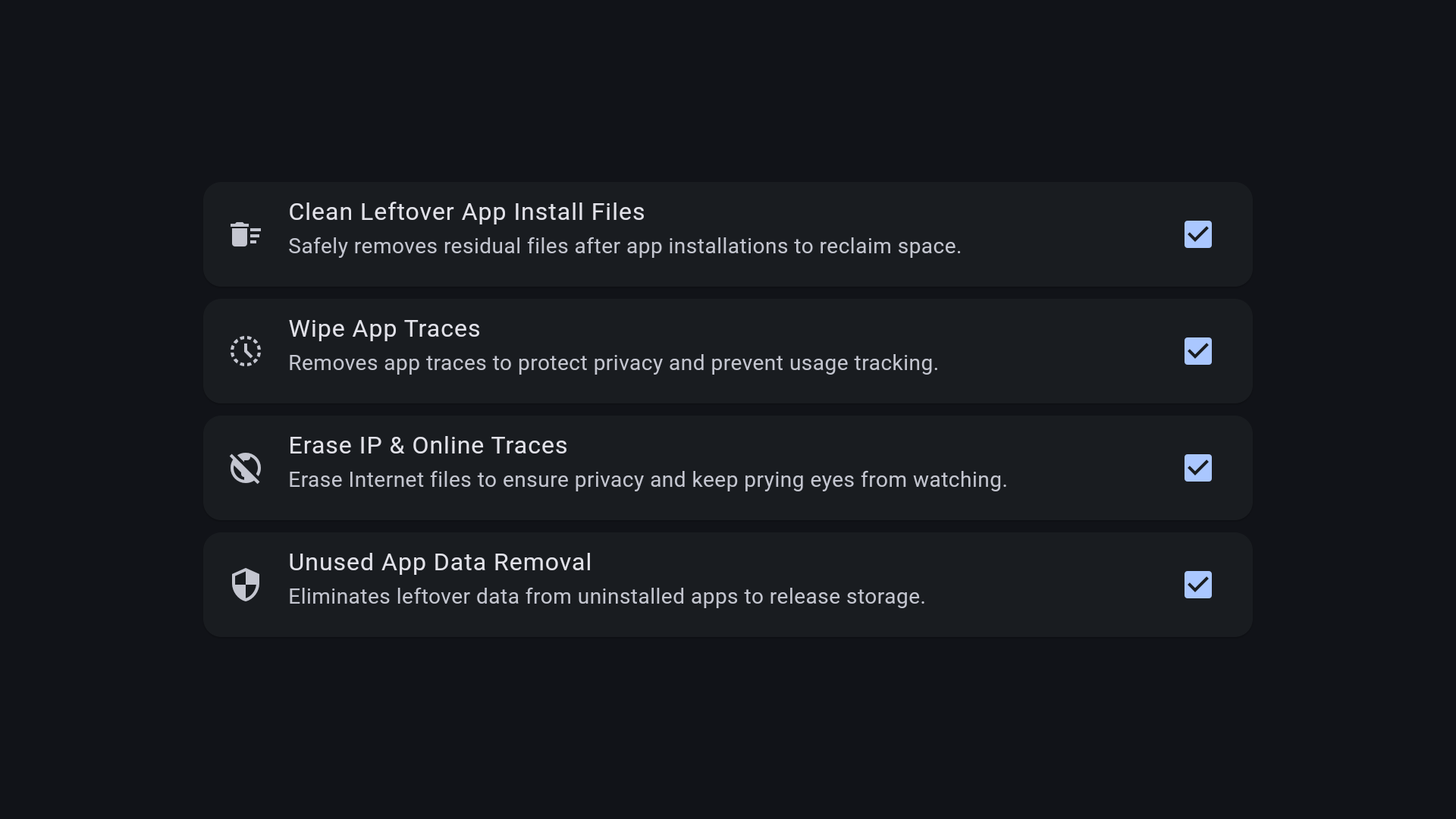Click the dashed clock icon beside Wipe App Traces
Viewport: 1456px width, 819px height.
pyautogui.click(x=245, y=351)
